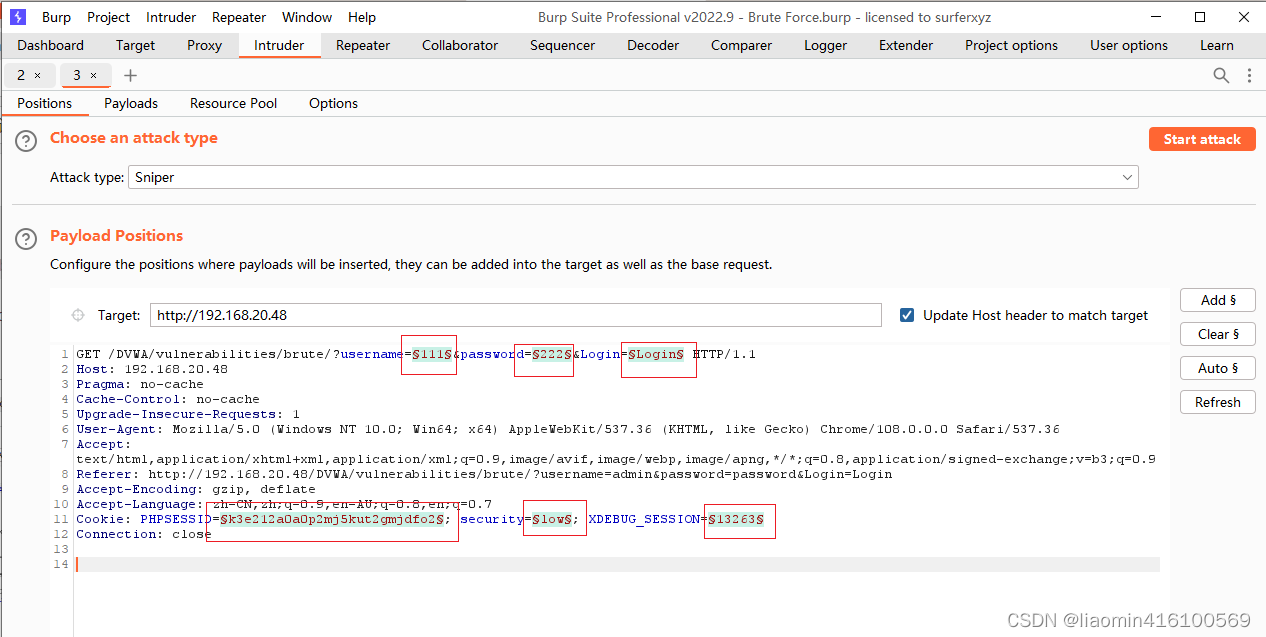Screen dimensions: 1266x637
Task: Click the Refresh button
Action: click(1217, 402)
